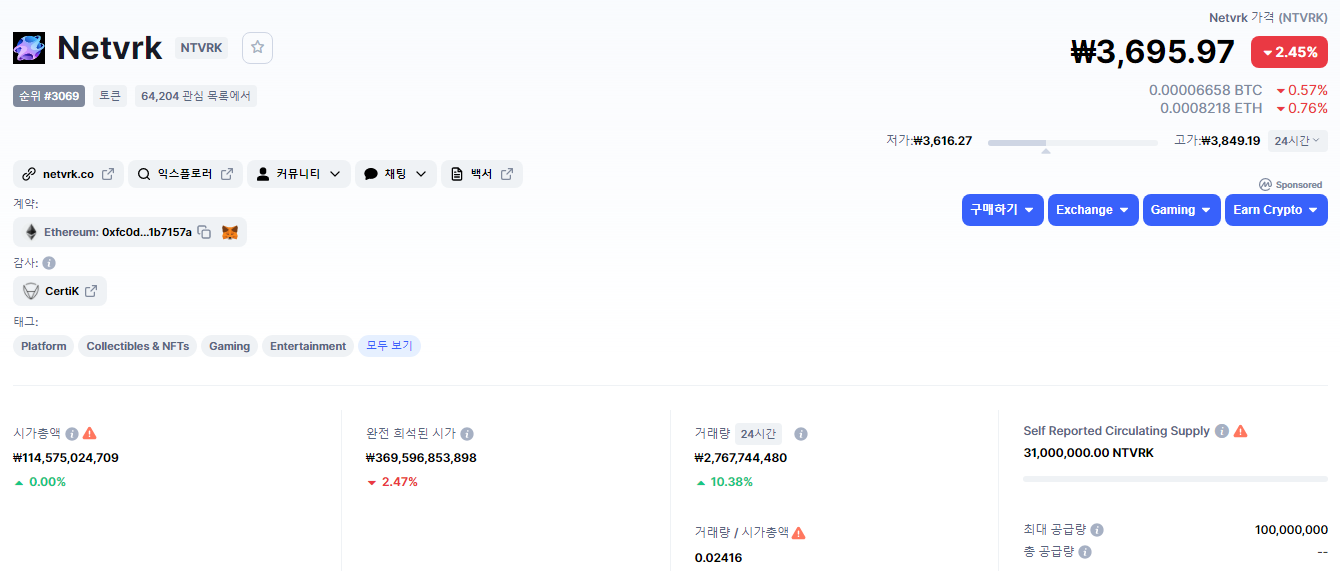Image resolution: width=1340 pixels, height=582 pixels.
Task: Add Netvrk to watchlist with star icon
Action: (x=257, y=47)
